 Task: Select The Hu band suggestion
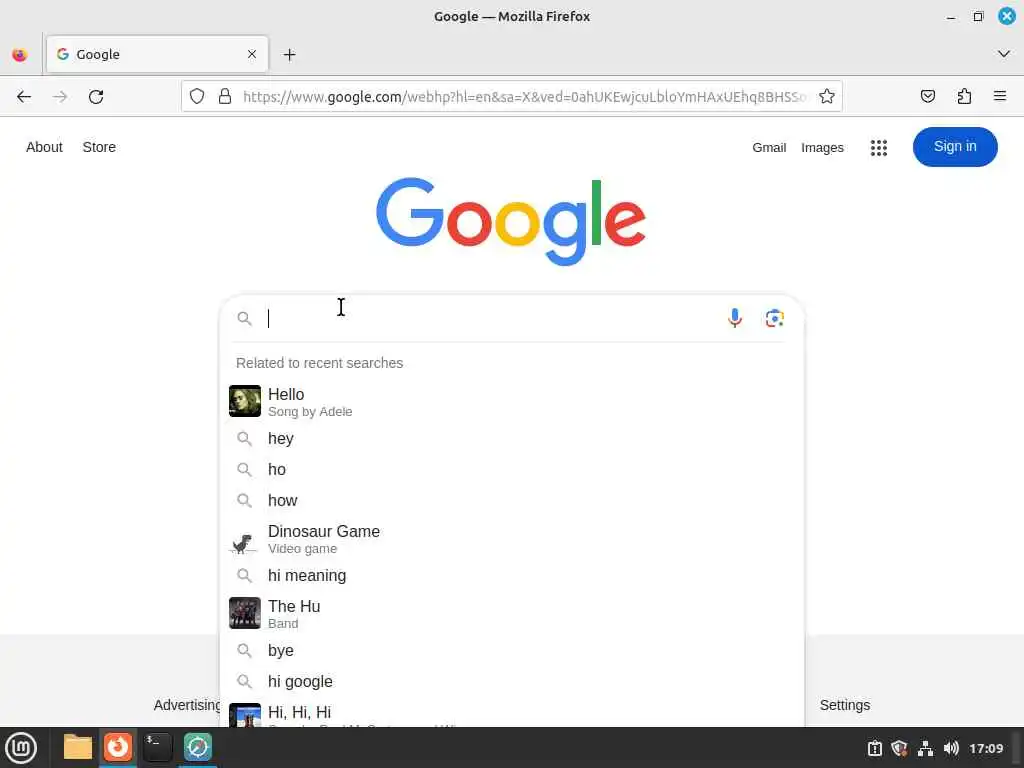click(x=512, y=614)
